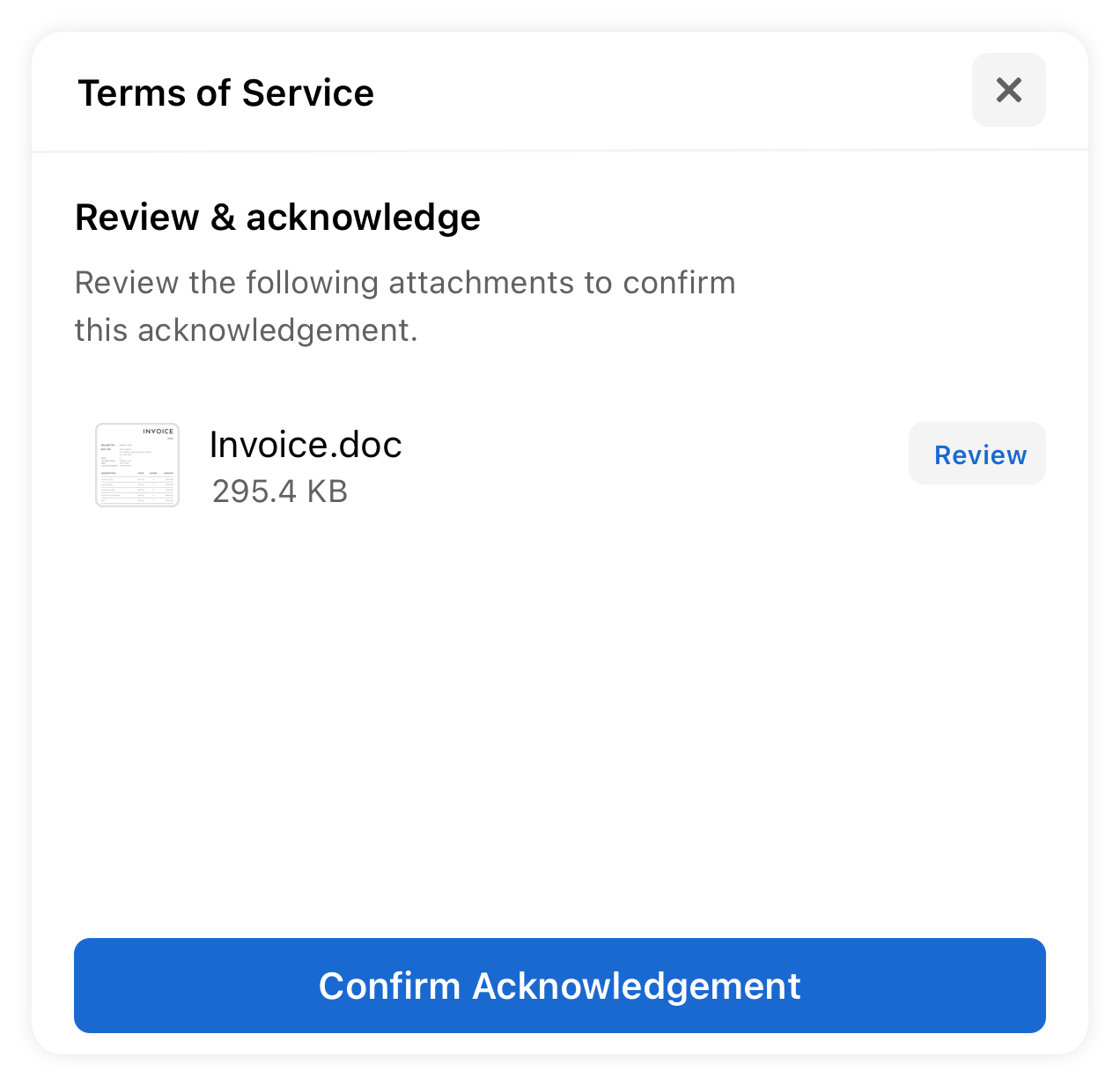Dismiss the dialog with the close button

pos(1008,90)
